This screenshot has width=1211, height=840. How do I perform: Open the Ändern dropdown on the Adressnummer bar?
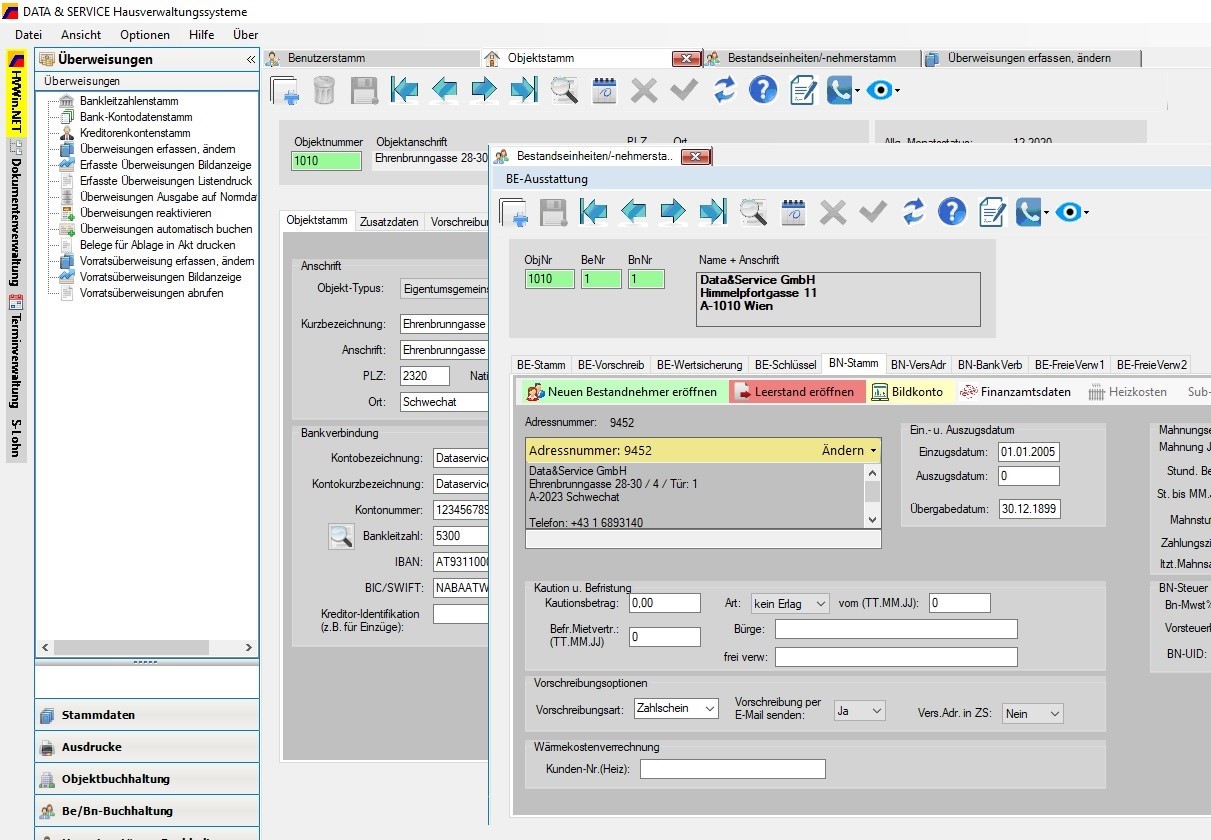[849, 451]
